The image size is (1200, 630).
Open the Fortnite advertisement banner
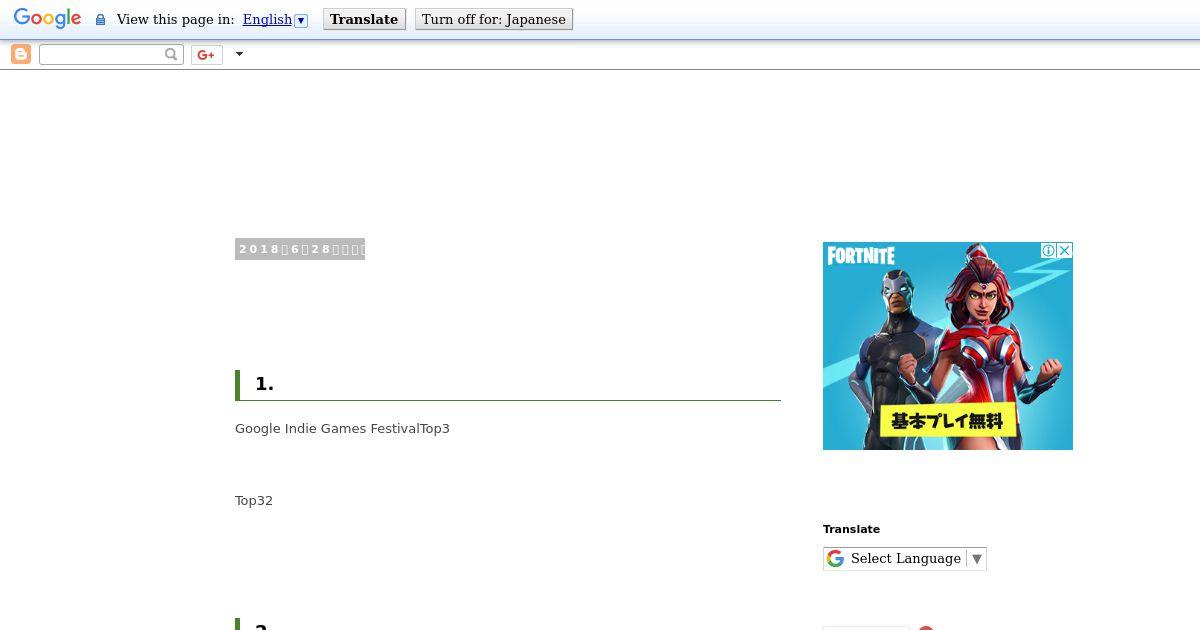pyautogui.click(x=947, y=346)
